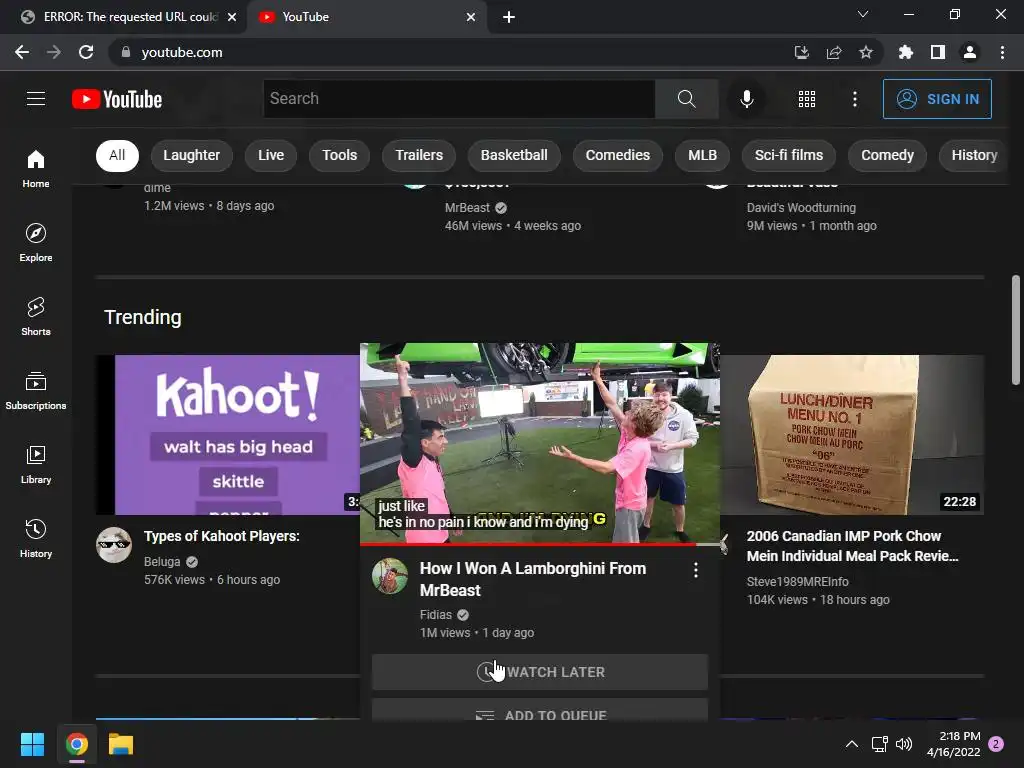Image resolution: width=1024 pixels, height=768 pixels.
Task: Reload the page
Action: [x=86, y=52]
